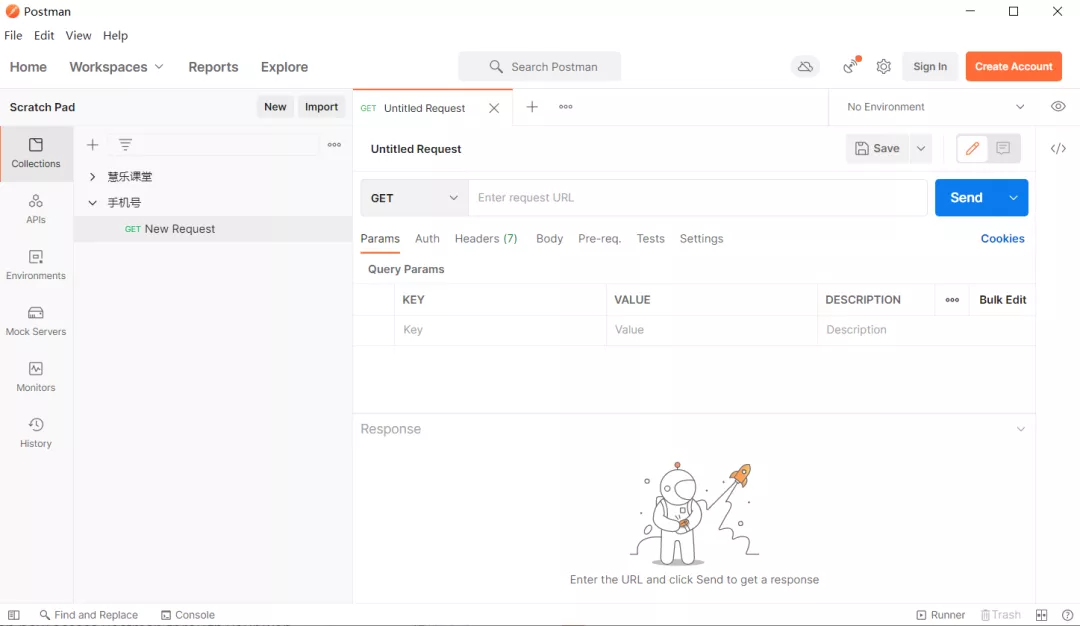Switch to the Auth tab
Image resolution: width=1080 pixels, height=626 pixels.
coord(427,238)
